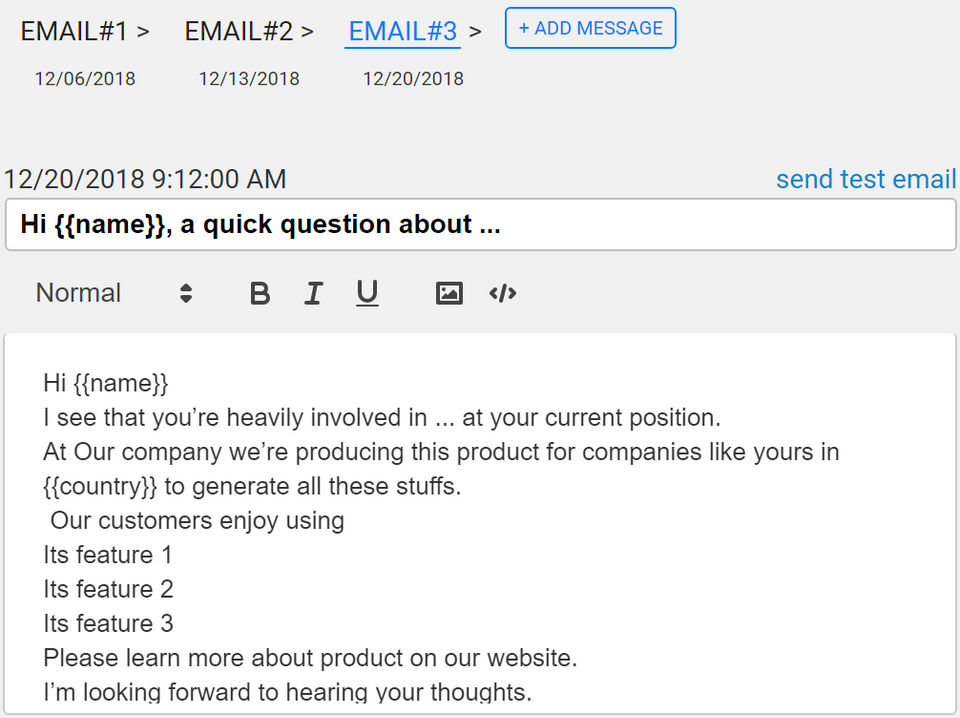Click the arrow right after EMAIL#1

pyautogui.click(x=143, y=32)
